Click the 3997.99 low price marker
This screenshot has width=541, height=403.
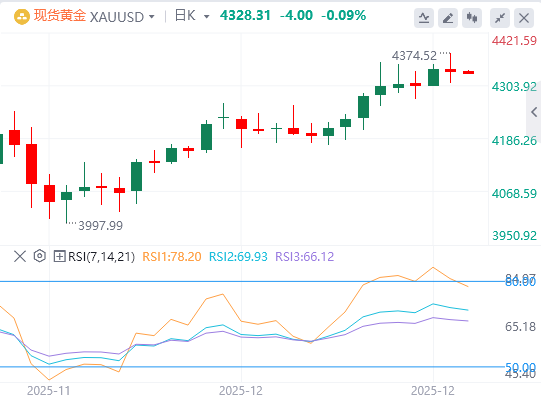100,226
